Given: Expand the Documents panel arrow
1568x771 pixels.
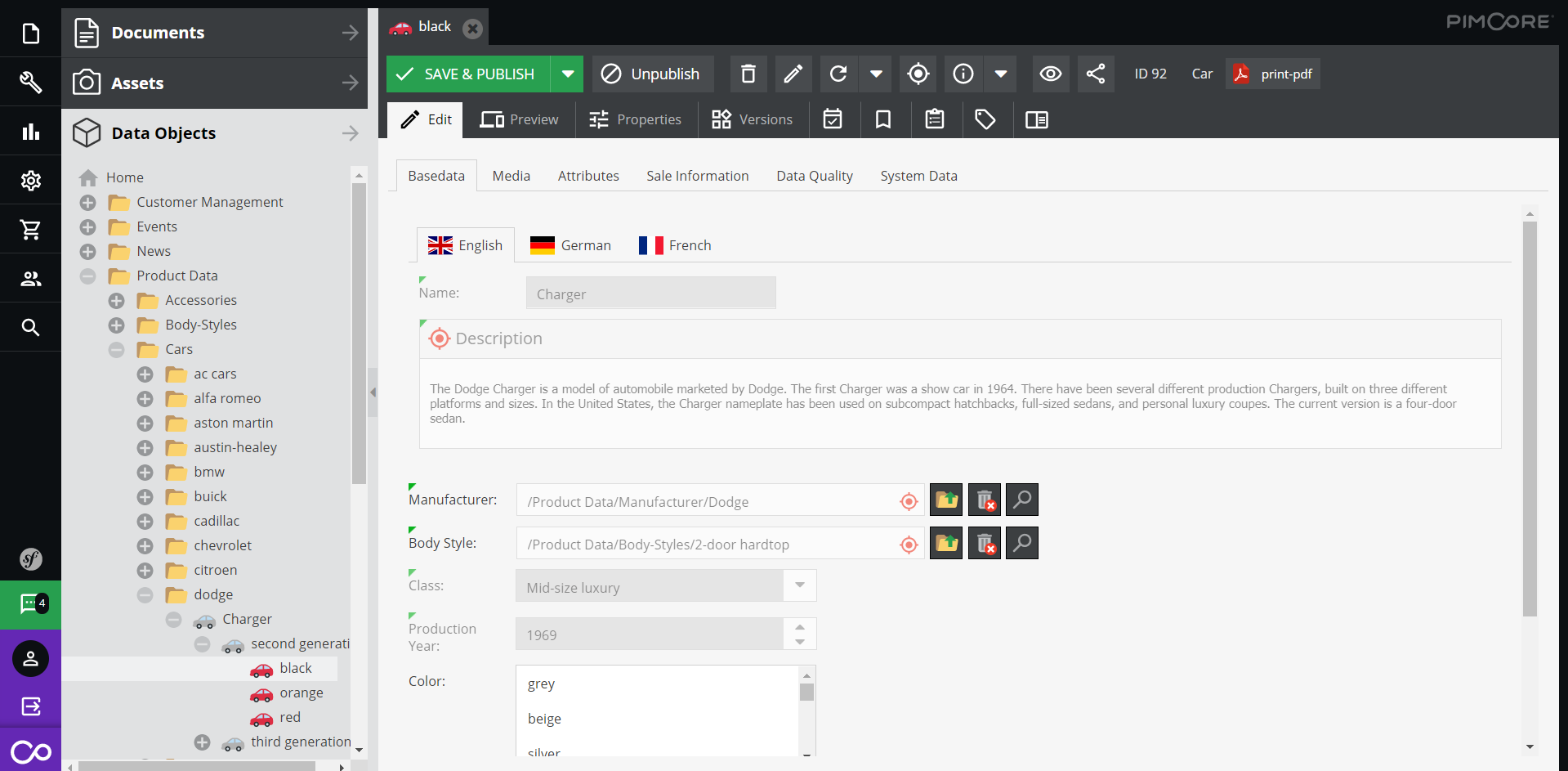Looking at the screenshot, I should pyautogui.click(x=351, y=33).
